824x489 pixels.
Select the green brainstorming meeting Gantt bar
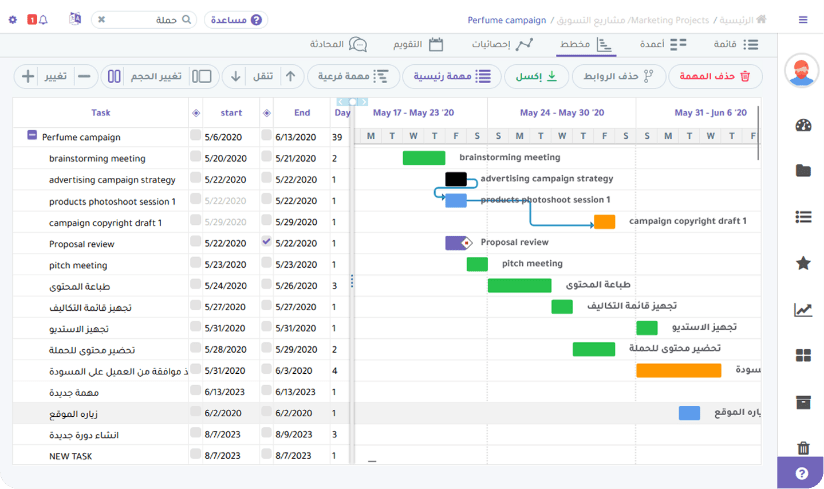424,158
